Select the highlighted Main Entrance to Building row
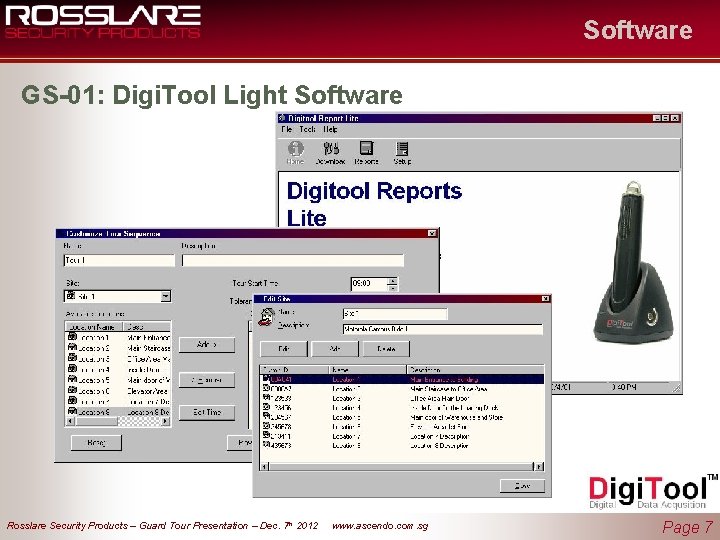Image resolution: width=720 pixels, height=540 pixels. (x=402, y=380)
